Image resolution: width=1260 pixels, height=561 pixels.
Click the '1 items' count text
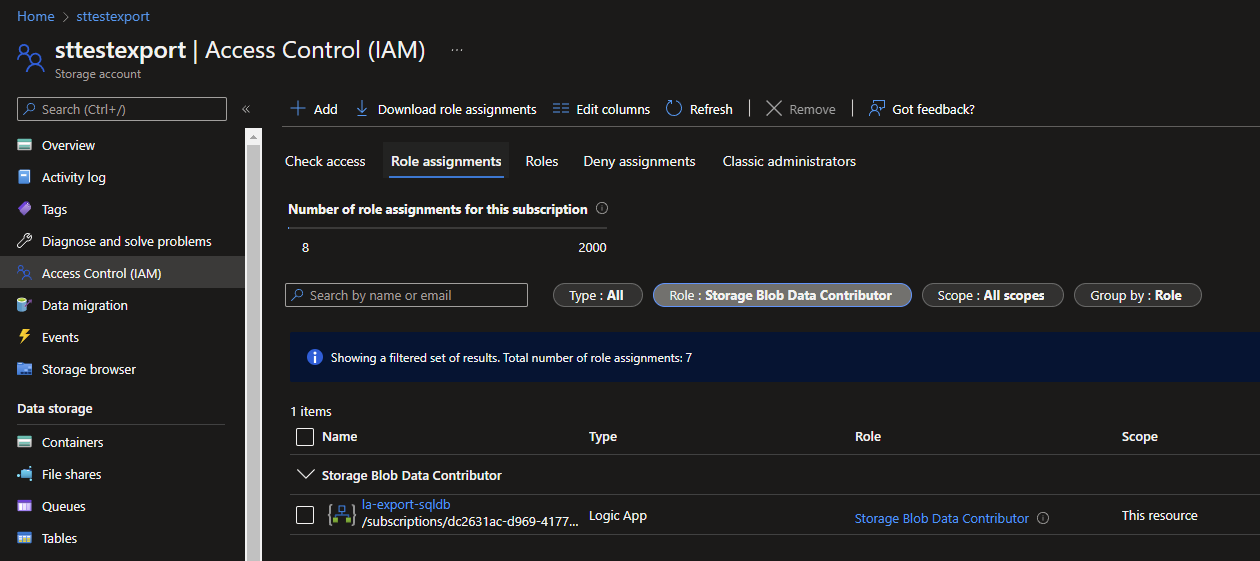click(x=311, y=411)
